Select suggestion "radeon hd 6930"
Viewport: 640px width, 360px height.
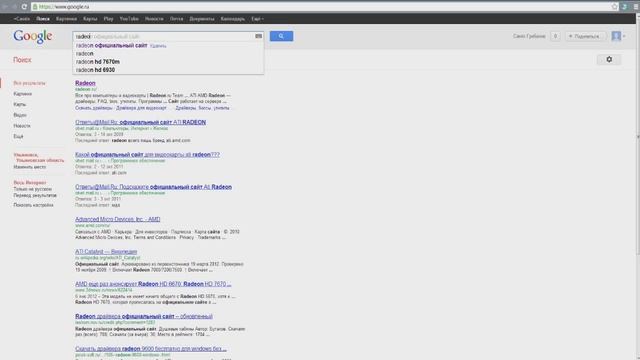tap(95, 70)
